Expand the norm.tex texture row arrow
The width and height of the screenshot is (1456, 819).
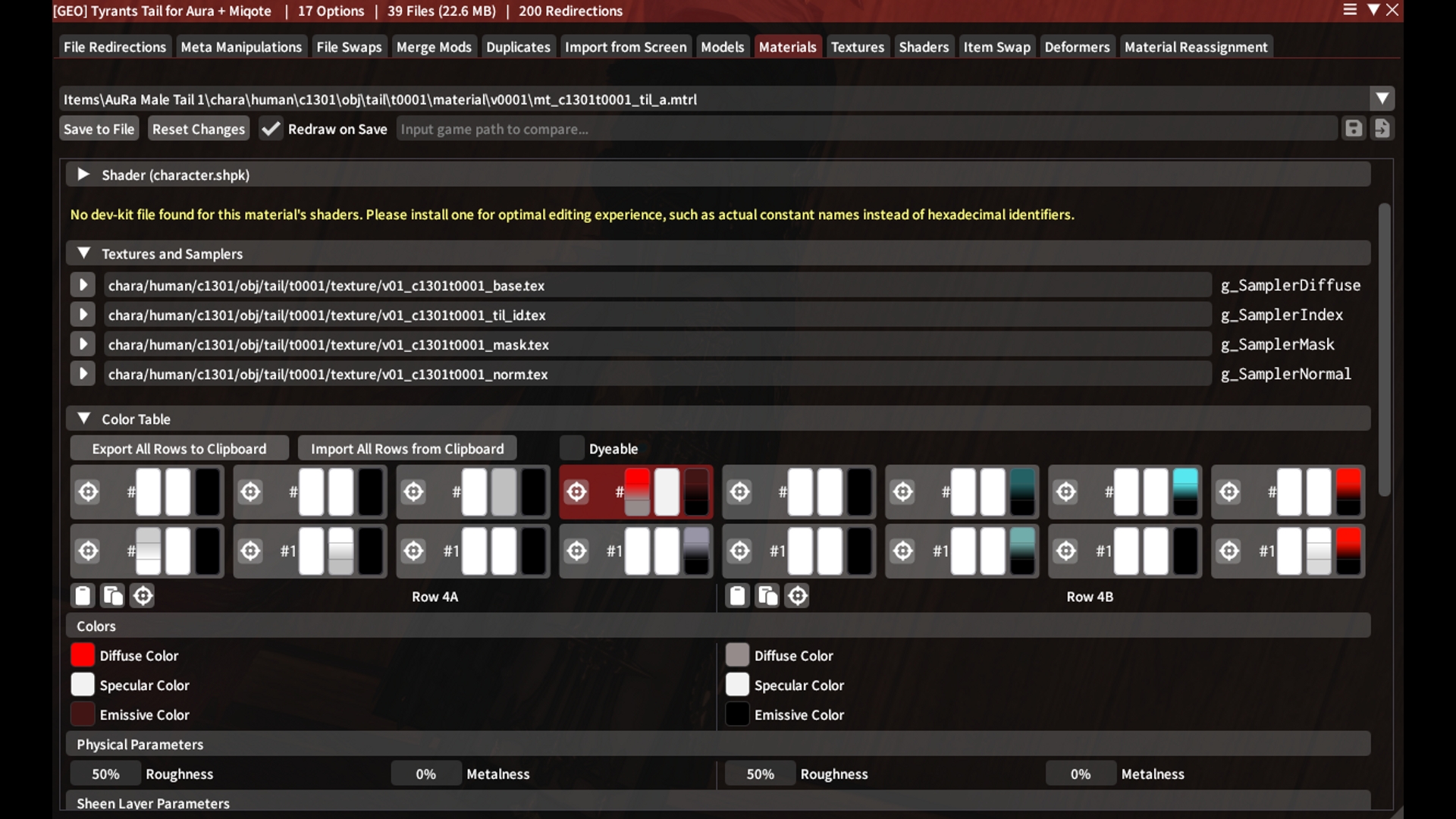click(x=83, y=374)
